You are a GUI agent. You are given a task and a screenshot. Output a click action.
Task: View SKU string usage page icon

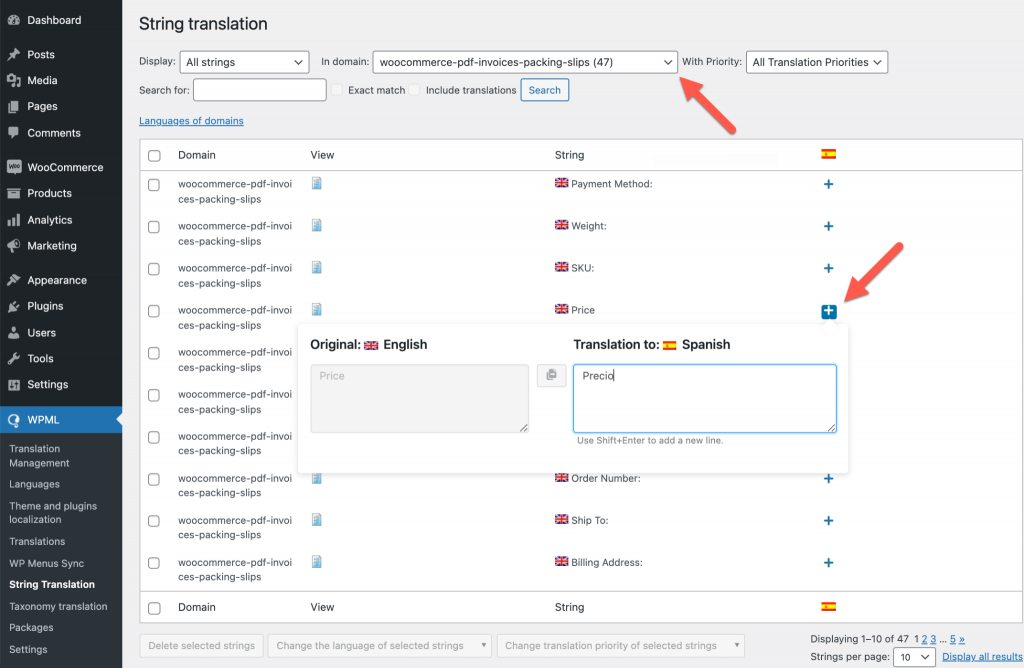point(317,267)
